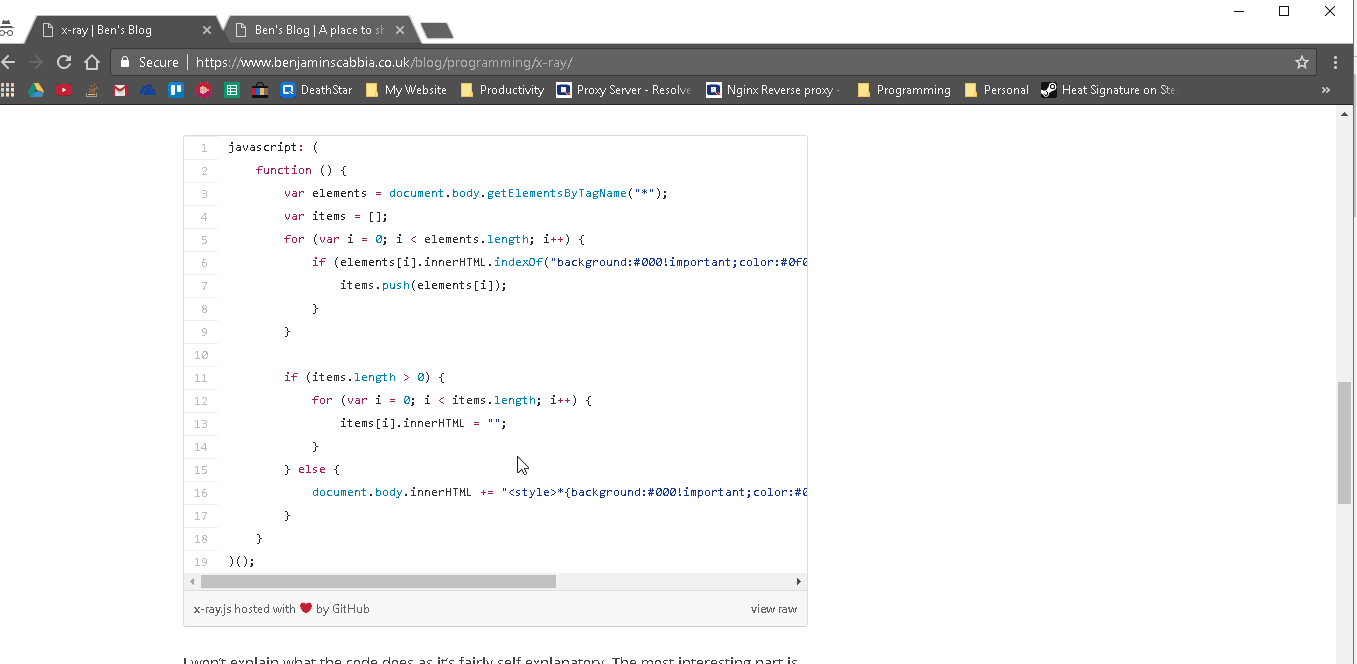Open the Apps grid shortcut

8,90
